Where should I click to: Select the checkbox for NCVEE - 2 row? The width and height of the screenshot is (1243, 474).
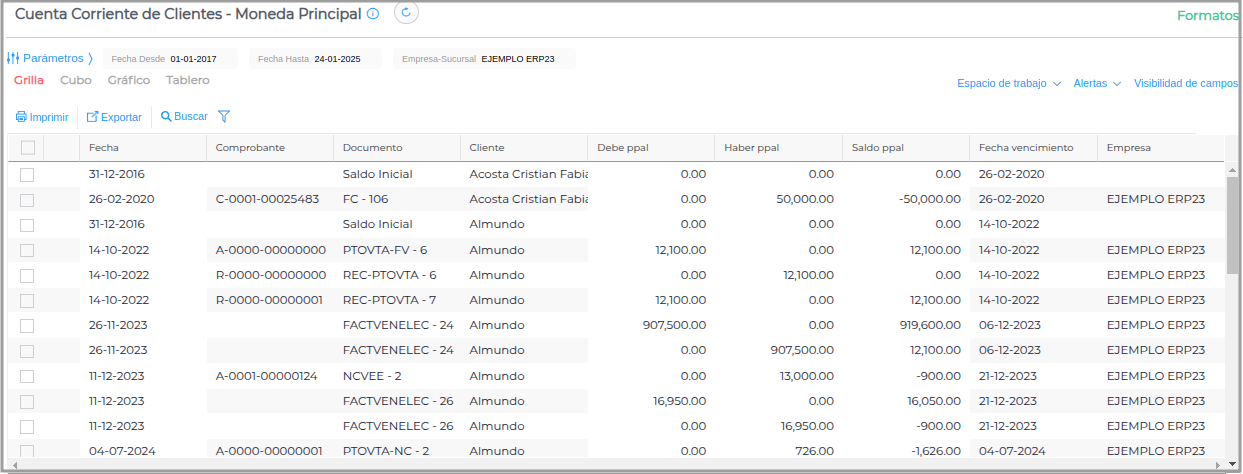27,376
